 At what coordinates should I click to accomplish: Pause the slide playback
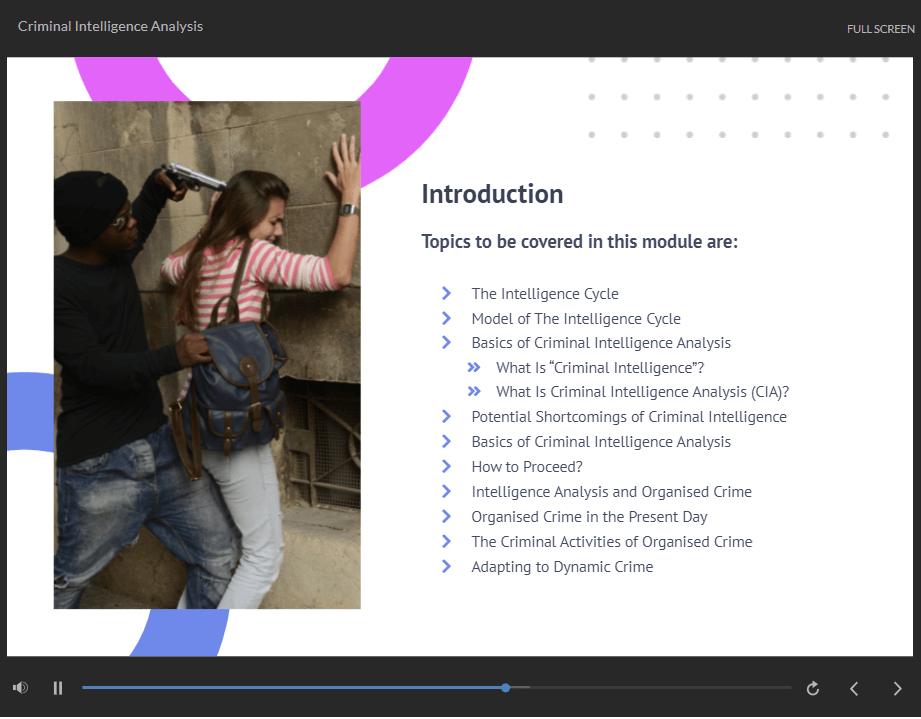[58, 688]
